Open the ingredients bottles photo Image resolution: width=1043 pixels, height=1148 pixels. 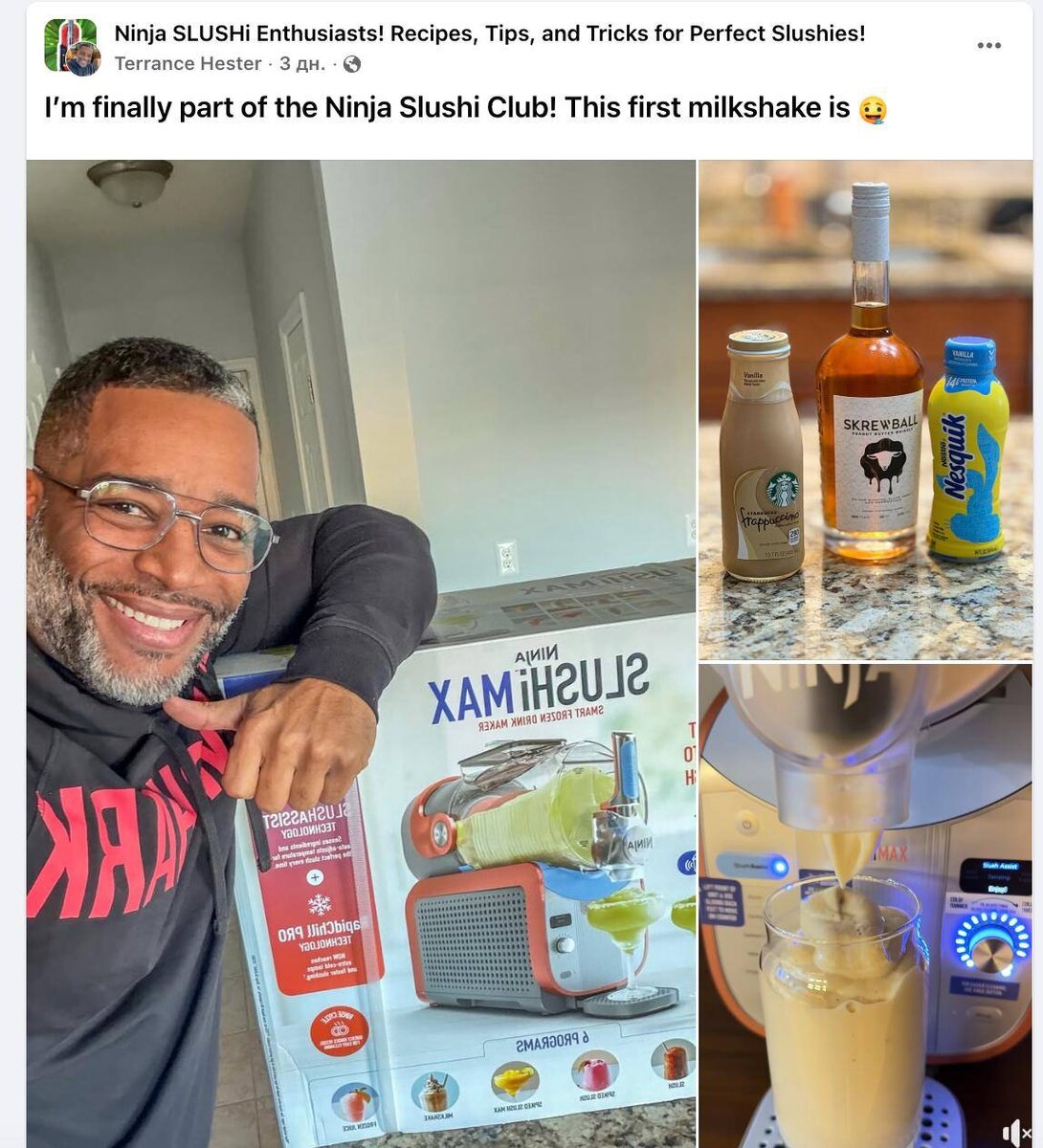click(x=865, y=409)
